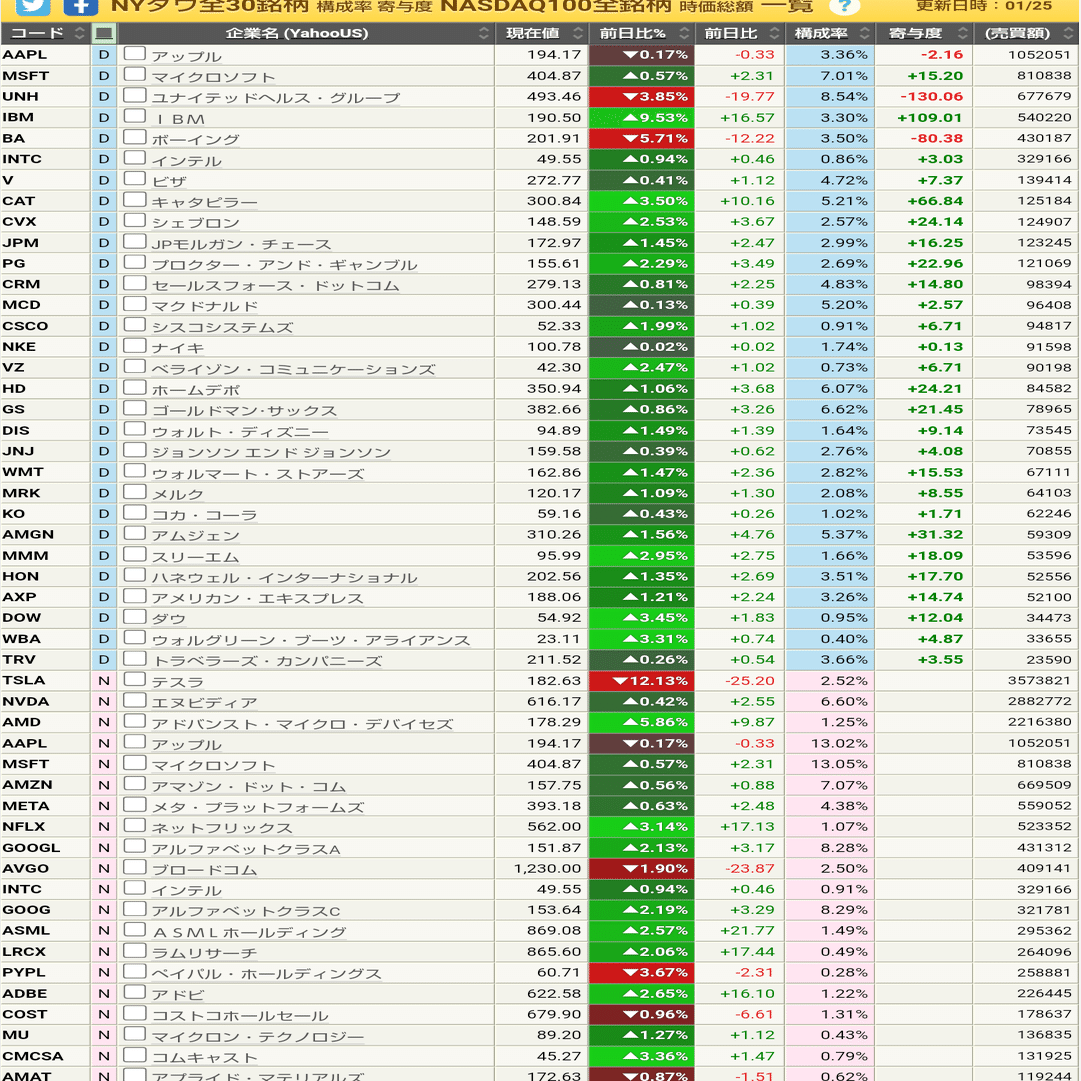
Task: Sort by the 前日比 column arrows
Action: click(x=775, y=33)
